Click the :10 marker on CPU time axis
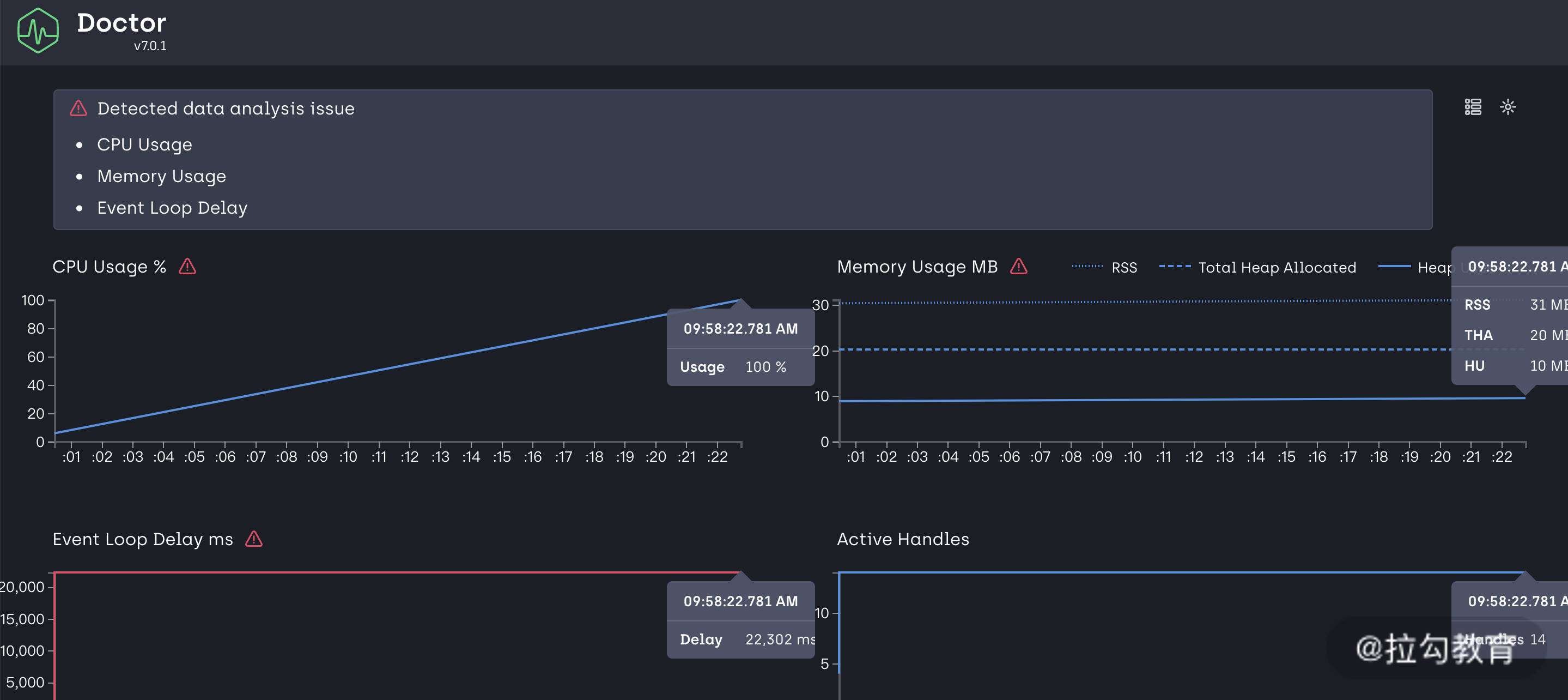The height and width of the screenshot is (700, 1568). [x=348, y=457]
